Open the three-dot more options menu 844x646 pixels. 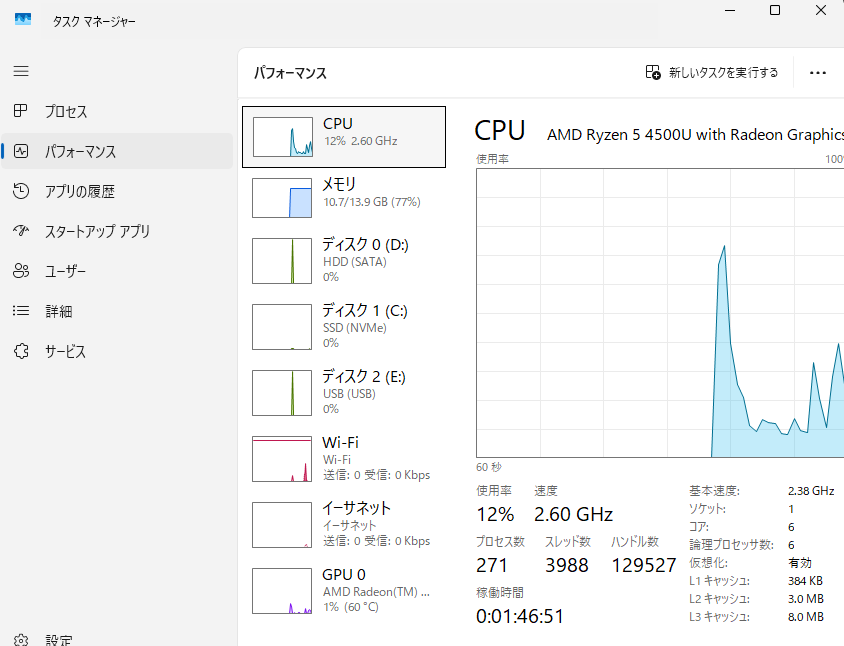pyautogui.click(x=818, y=73)
